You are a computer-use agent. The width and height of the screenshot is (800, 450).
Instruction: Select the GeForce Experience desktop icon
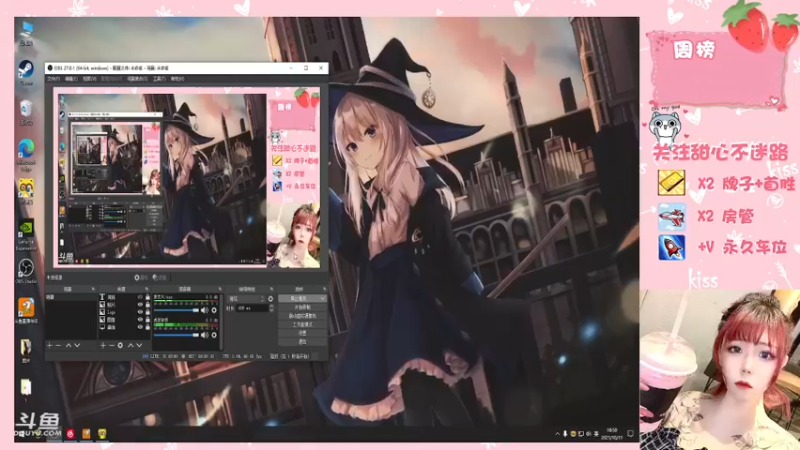[x=26, y=235]
